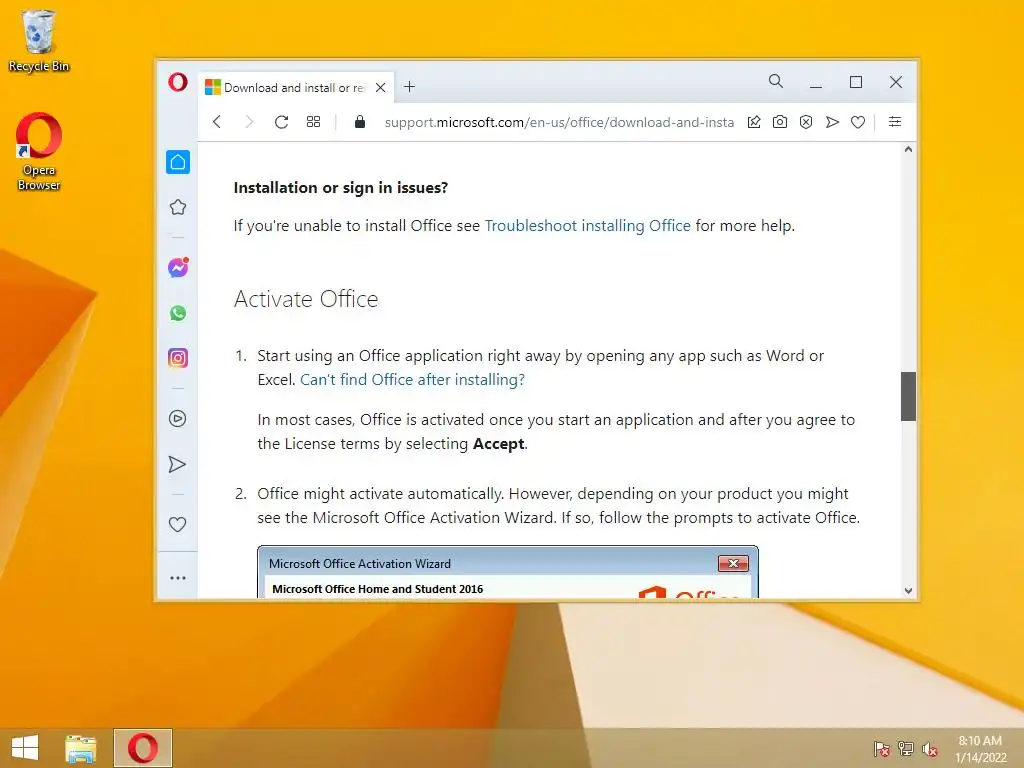Open the Player in sidebar
This screenshot has width=1024, height=768.
click(178, 419)
